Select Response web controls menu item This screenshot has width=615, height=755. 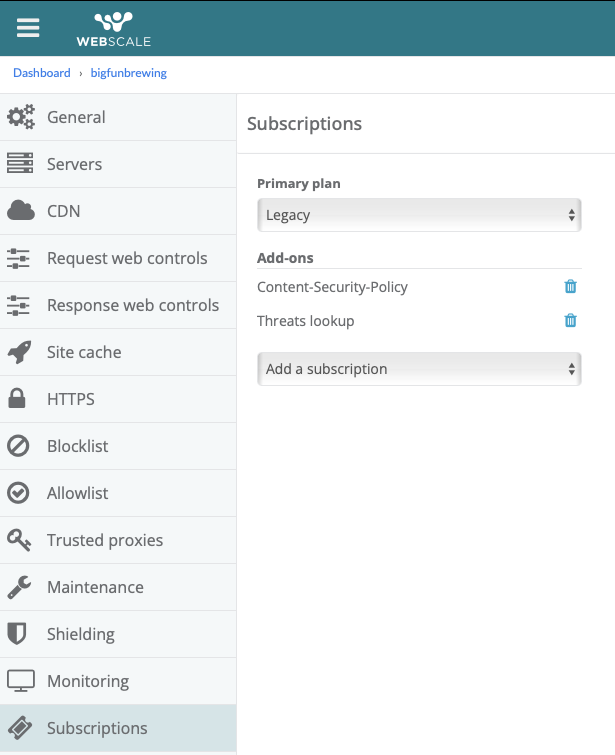132,305
